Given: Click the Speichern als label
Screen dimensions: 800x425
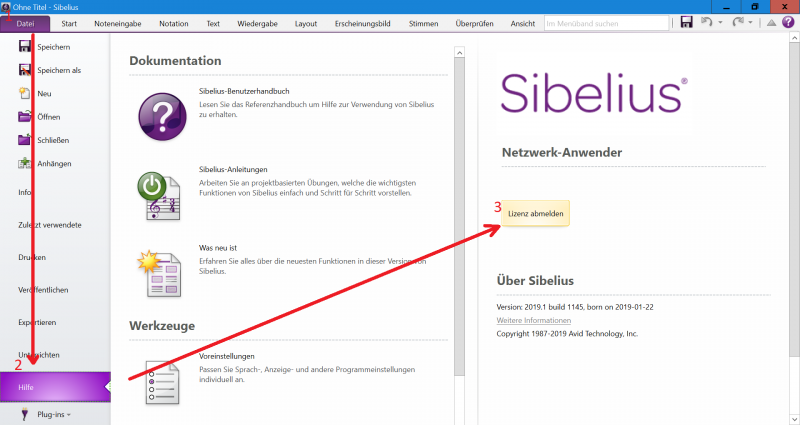Looking at the screenshot, I should [59, 70].
